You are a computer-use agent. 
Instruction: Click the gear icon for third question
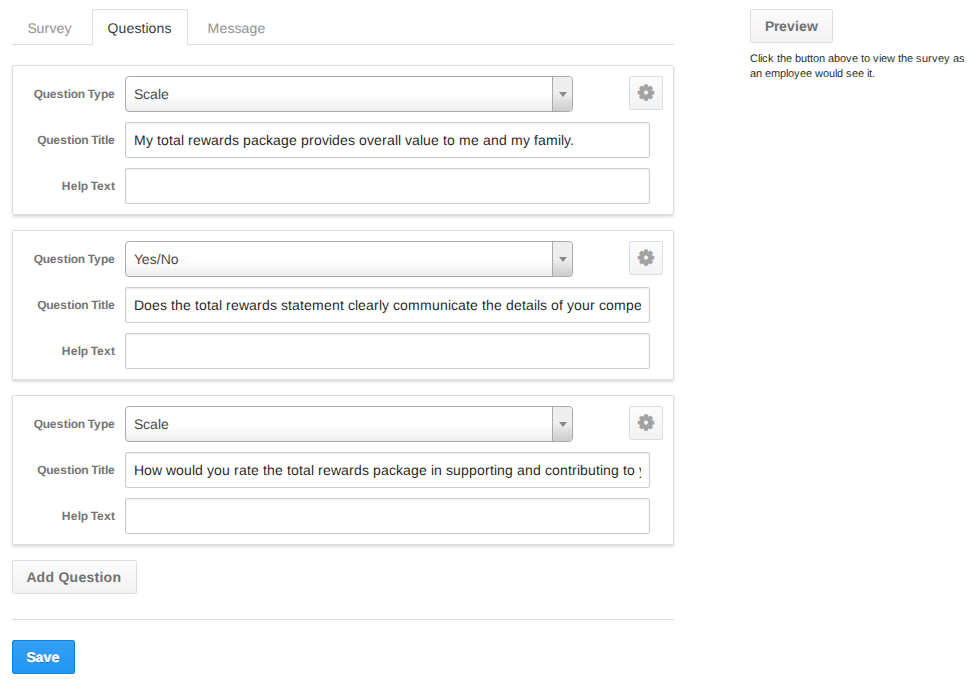646,423
